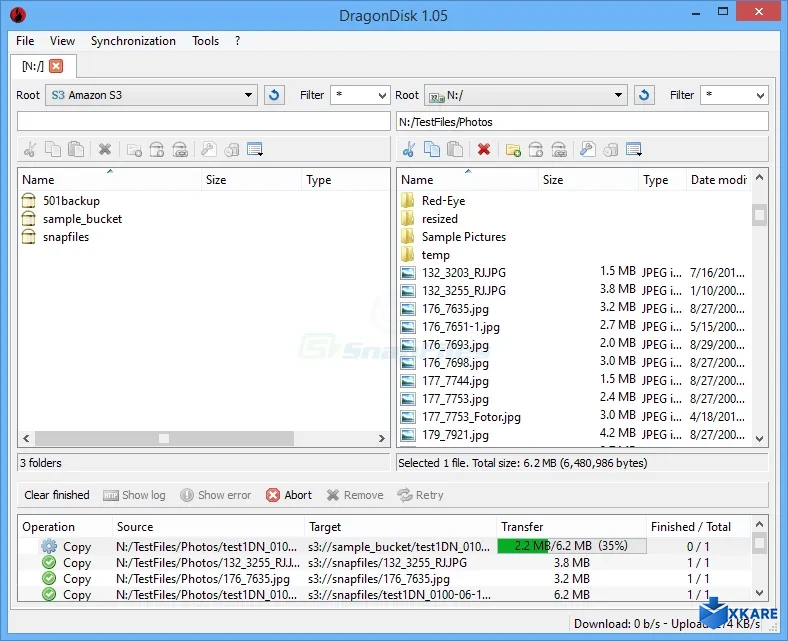Click the key properties icon in left pane

click(208, 149)
